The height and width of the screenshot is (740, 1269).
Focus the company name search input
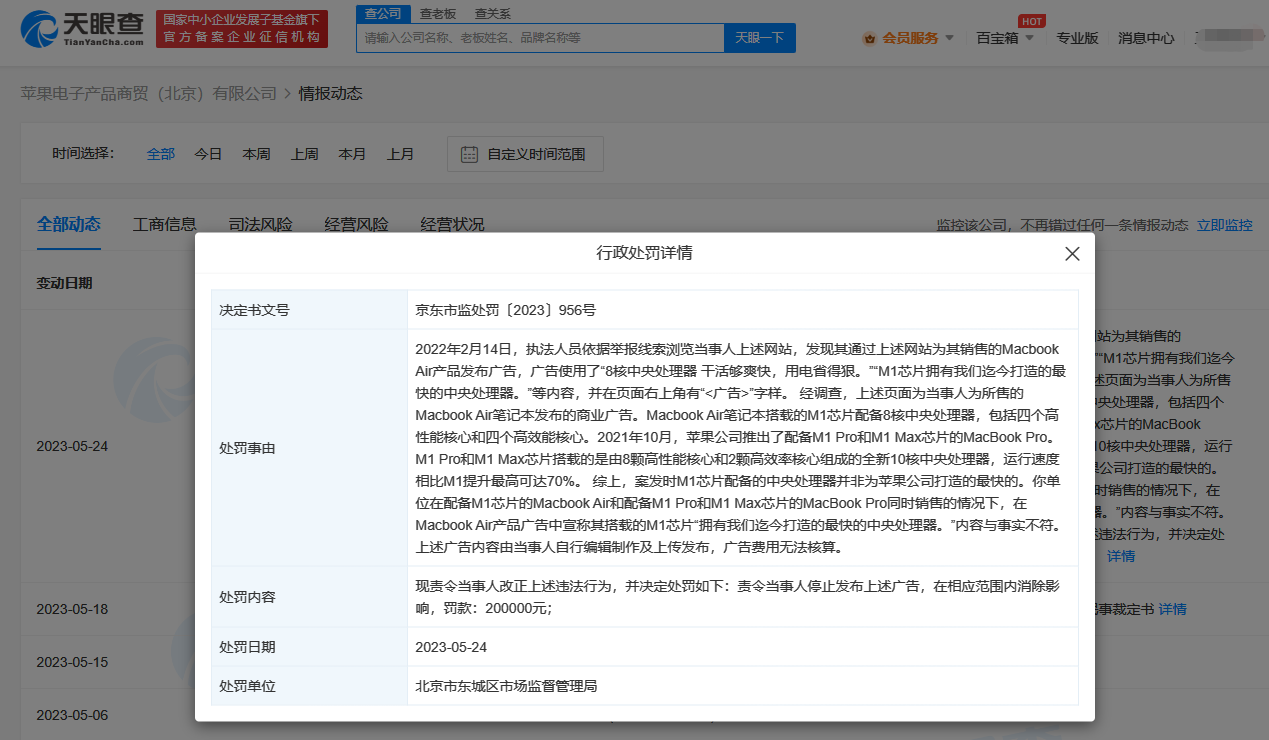540,38
